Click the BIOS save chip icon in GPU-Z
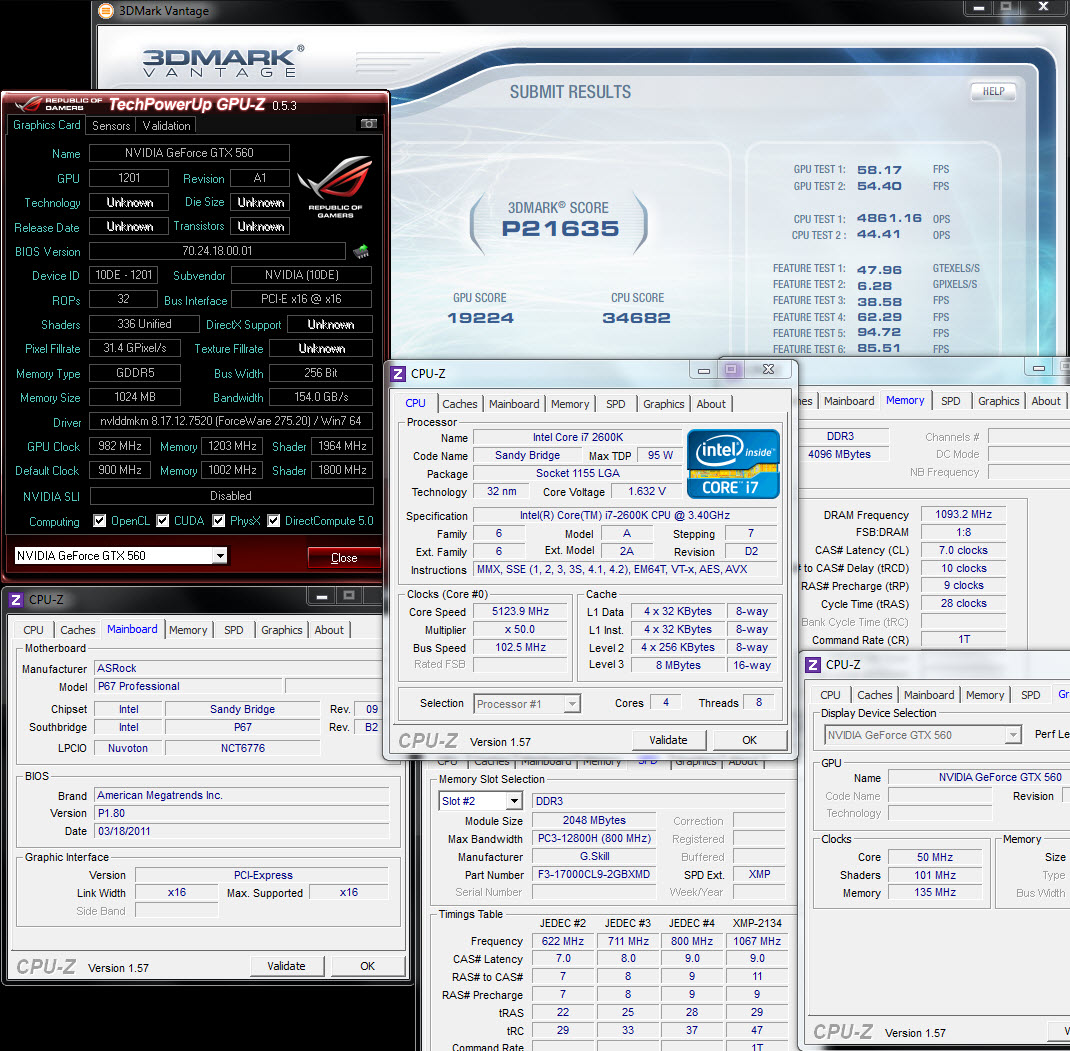Viewport: 1070px width, 1051px height. (361, 251)
